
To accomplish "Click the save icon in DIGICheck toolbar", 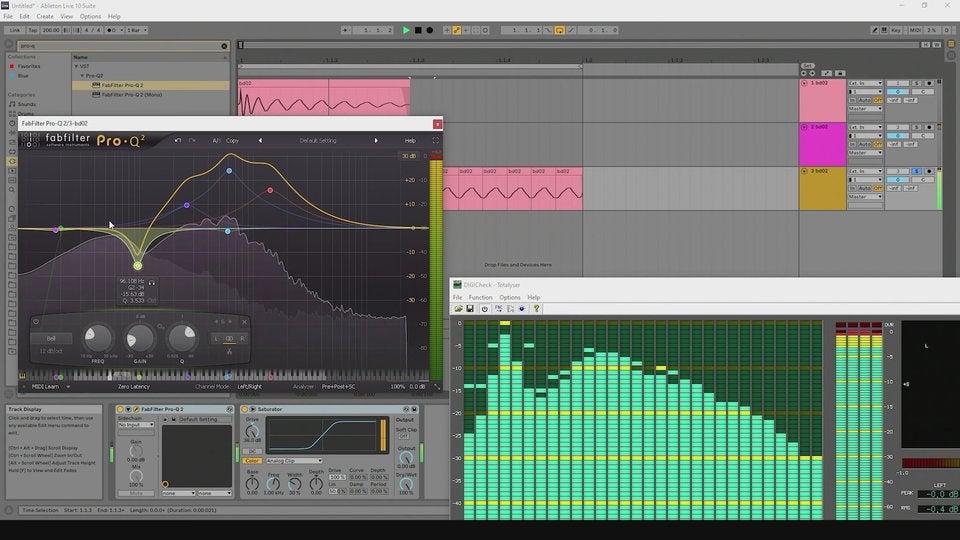I will [471, 309].
